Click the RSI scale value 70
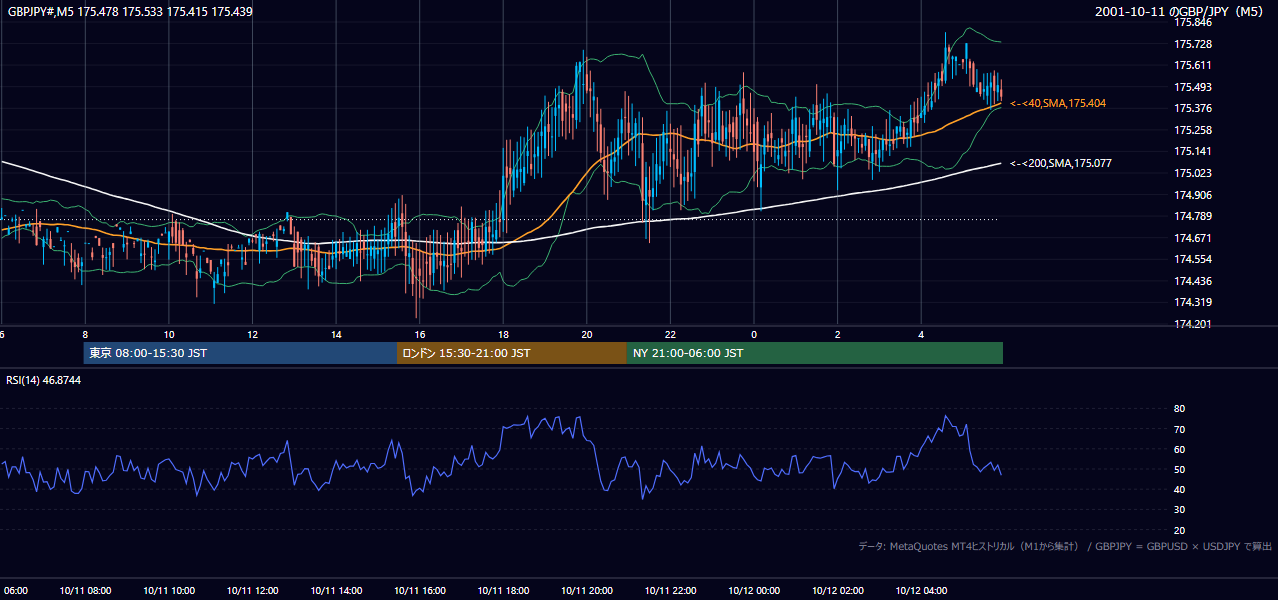 (1180, 429)
